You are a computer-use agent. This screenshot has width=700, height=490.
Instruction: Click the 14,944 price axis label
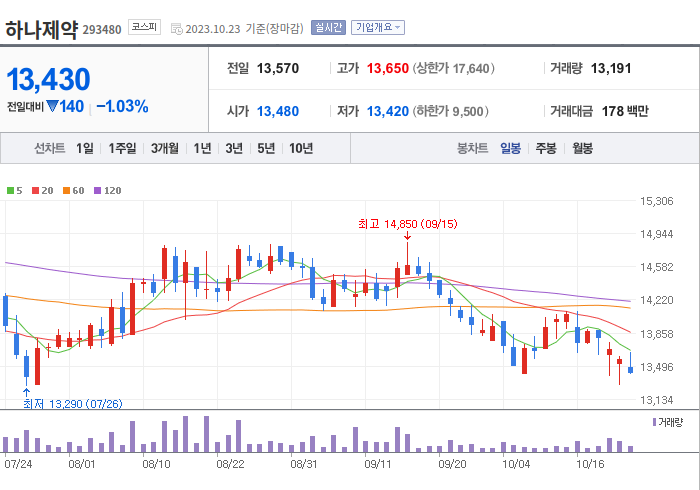(656, 234)
